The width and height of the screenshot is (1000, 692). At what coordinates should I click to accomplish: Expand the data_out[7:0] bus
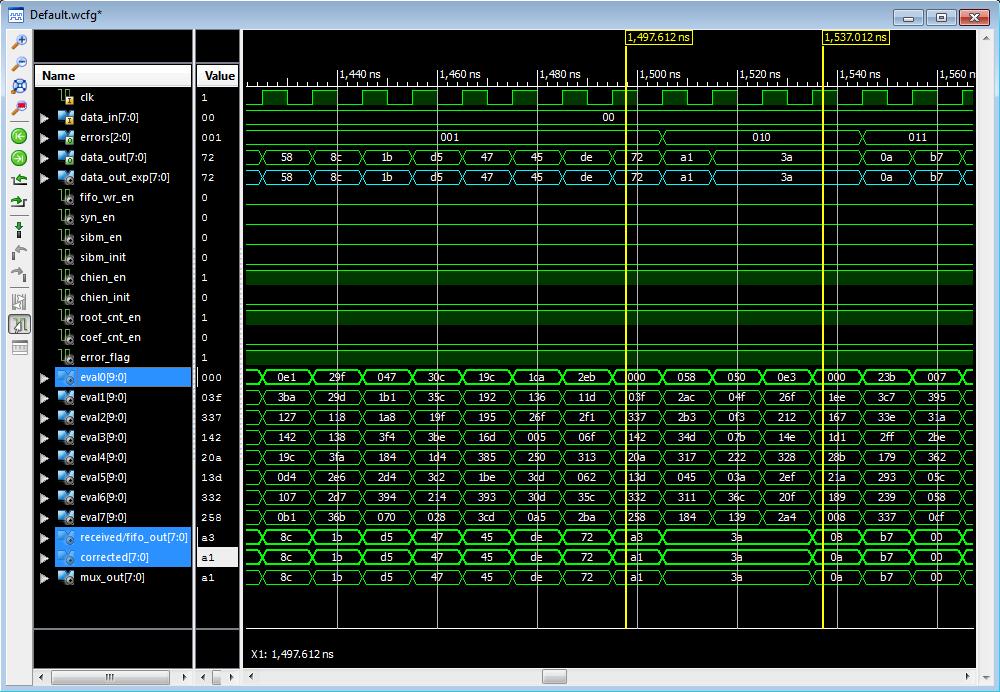click(x=44, y=158)
